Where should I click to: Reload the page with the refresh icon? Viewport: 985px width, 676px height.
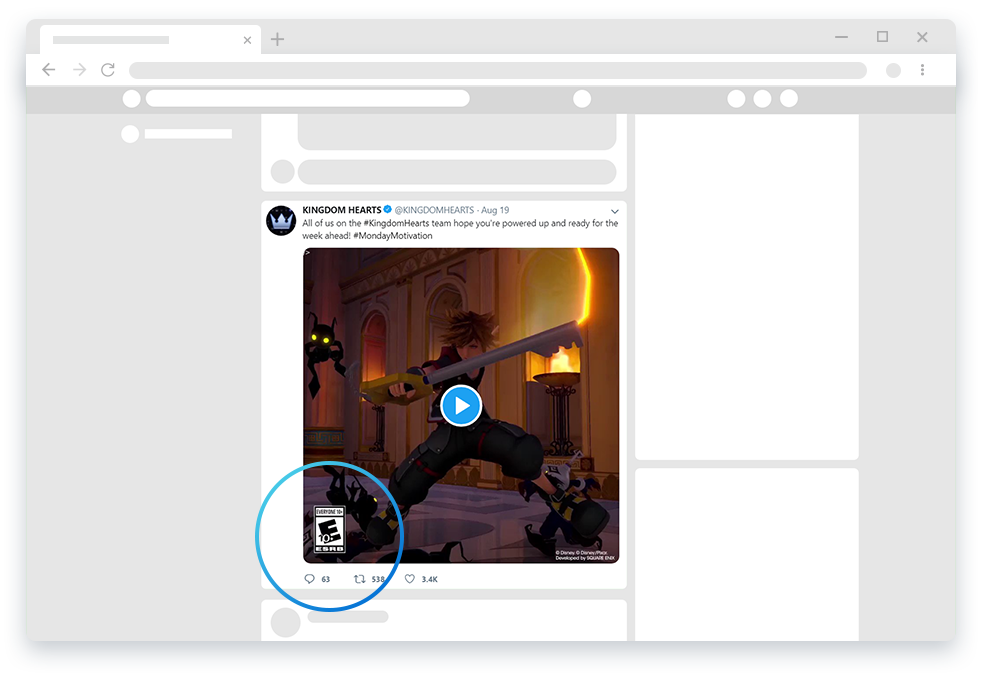coord(108,70)
